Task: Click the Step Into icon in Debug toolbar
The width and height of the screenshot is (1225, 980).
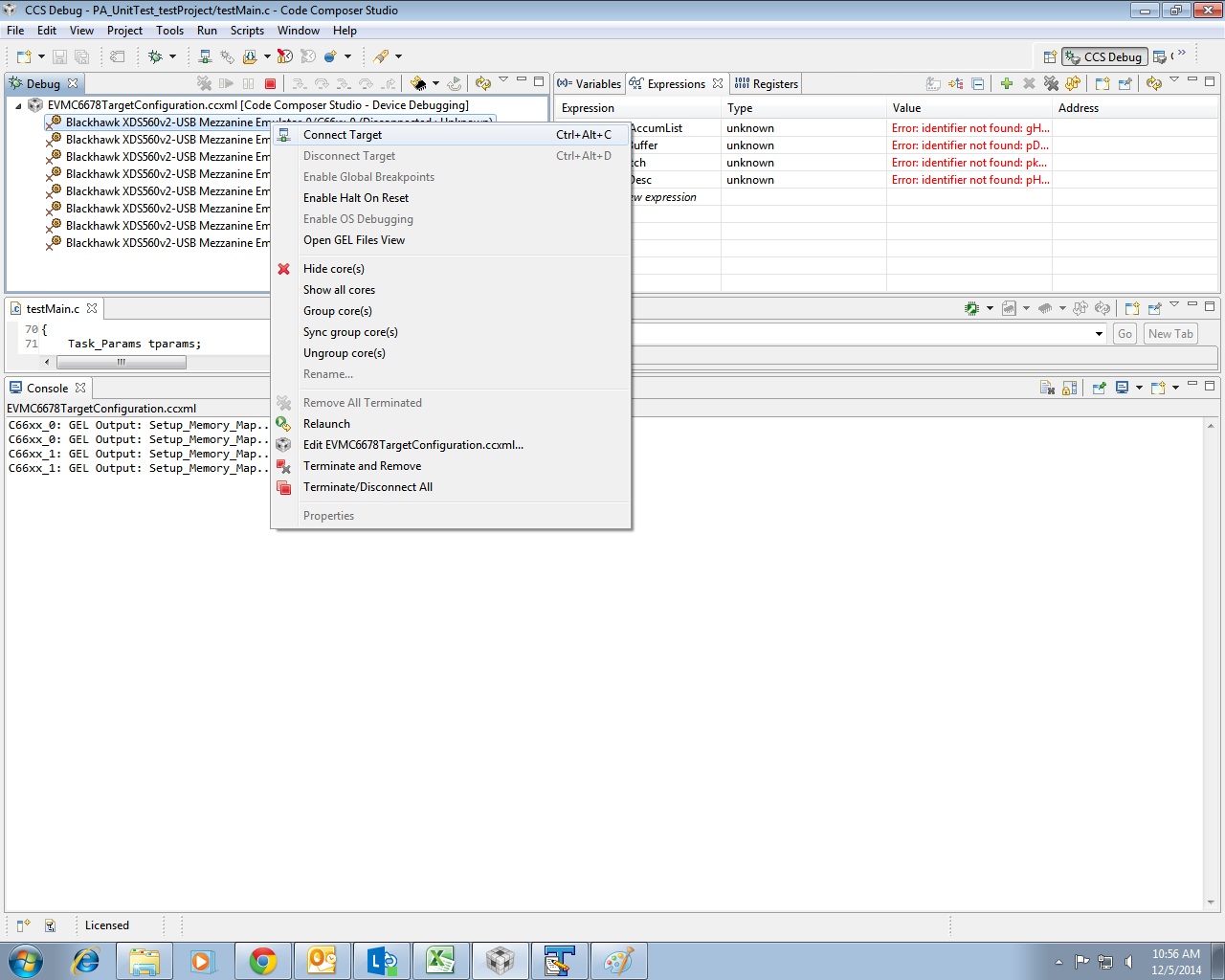Action: [x=300, y=84]
